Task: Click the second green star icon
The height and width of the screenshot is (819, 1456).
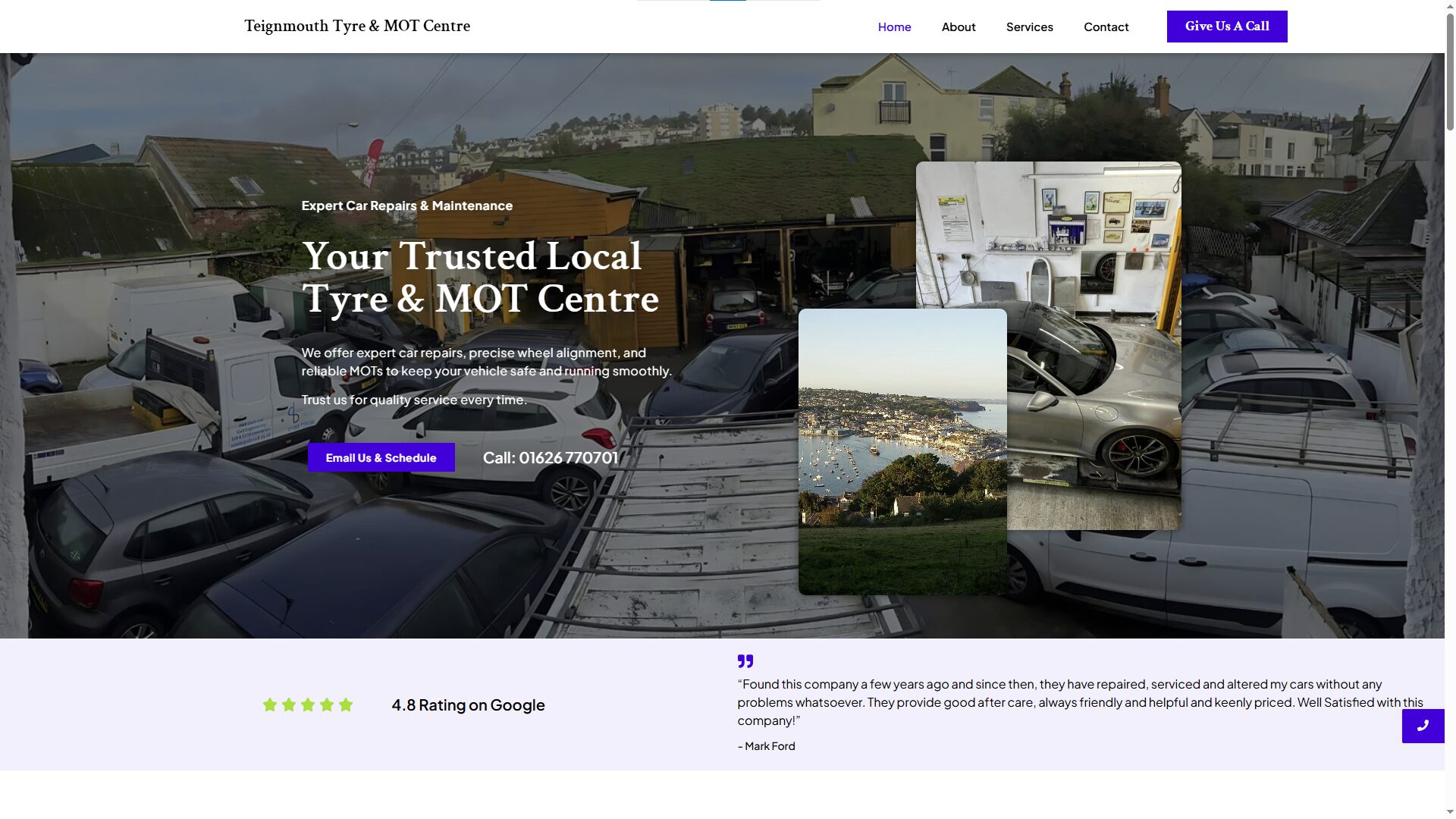Action: 289,704
